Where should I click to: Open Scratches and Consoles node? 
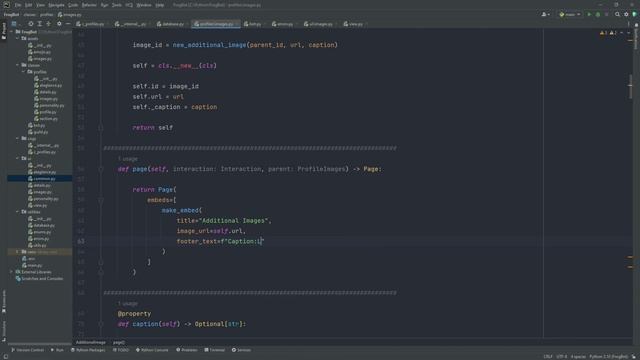pos(39,279)
